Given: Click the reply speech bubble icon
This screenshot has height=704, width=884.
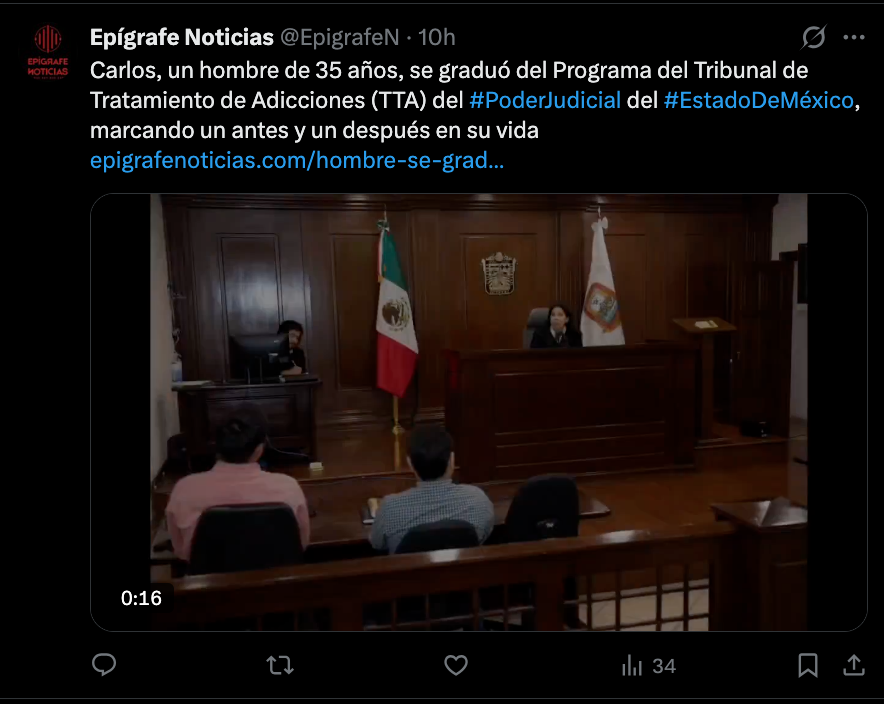Looking at the screenshot, I should (x=104, y=665).
